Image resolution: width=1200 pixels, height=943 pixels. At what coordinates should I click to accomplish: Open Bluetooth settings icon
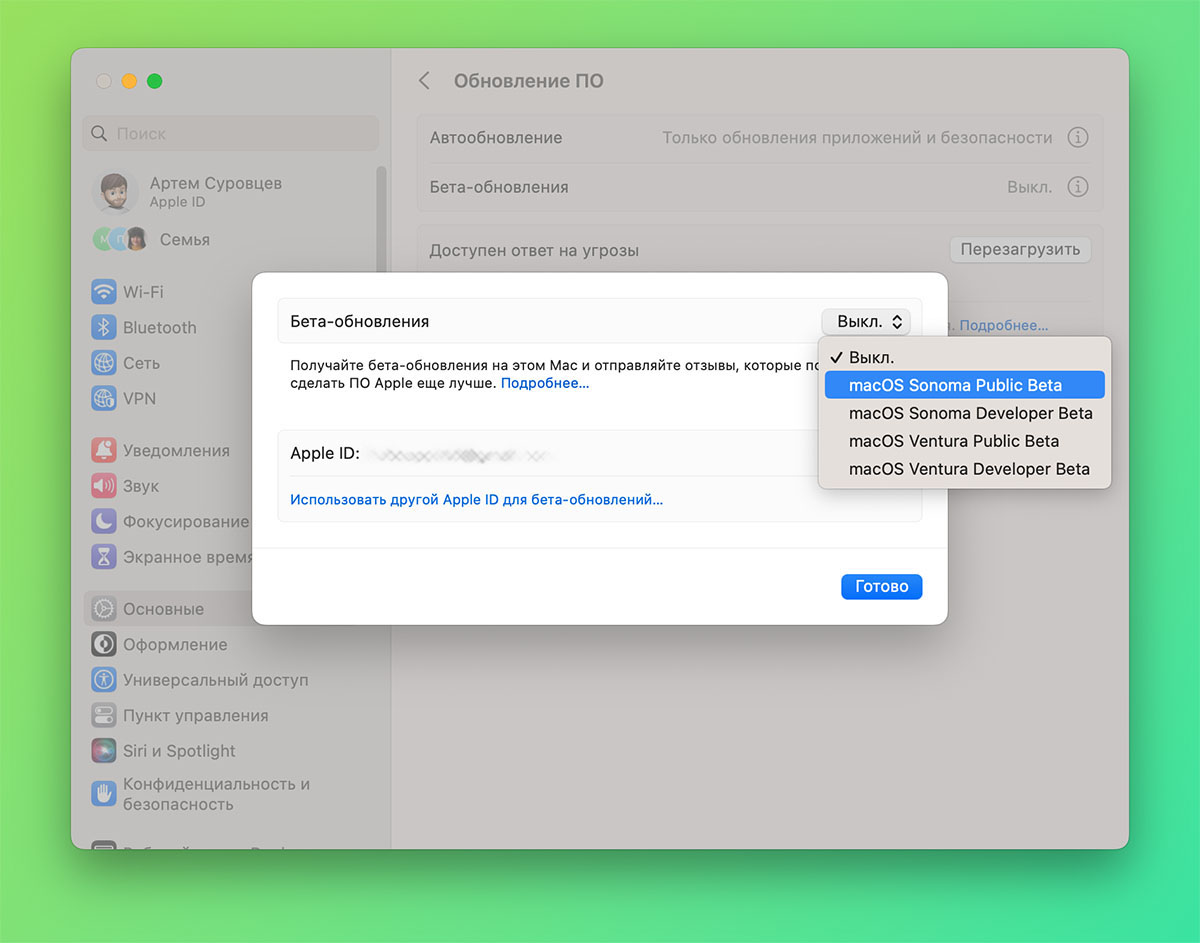104,327
